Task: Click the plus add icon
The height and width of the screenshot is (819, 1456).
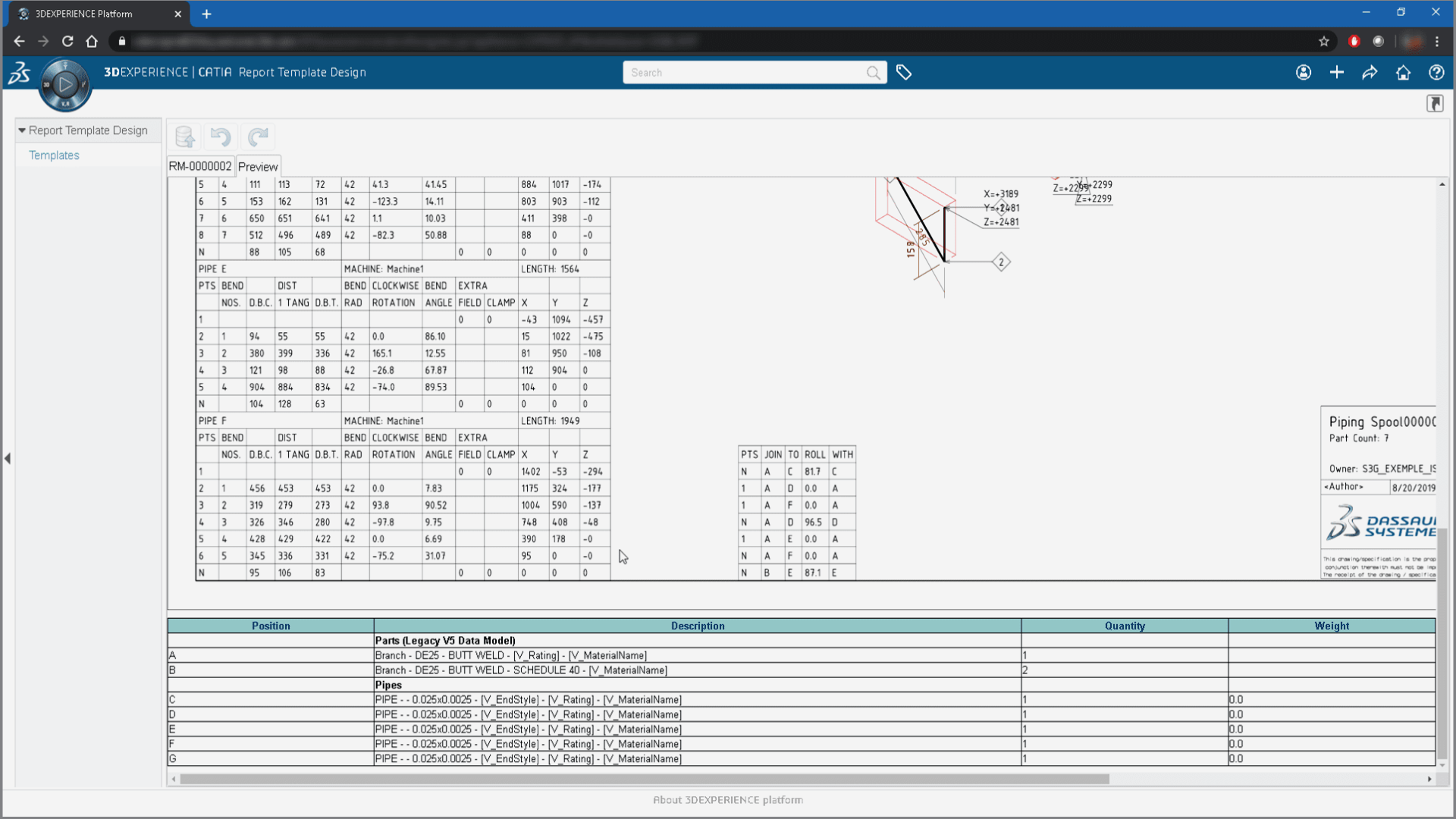Action: point(1337,73)
